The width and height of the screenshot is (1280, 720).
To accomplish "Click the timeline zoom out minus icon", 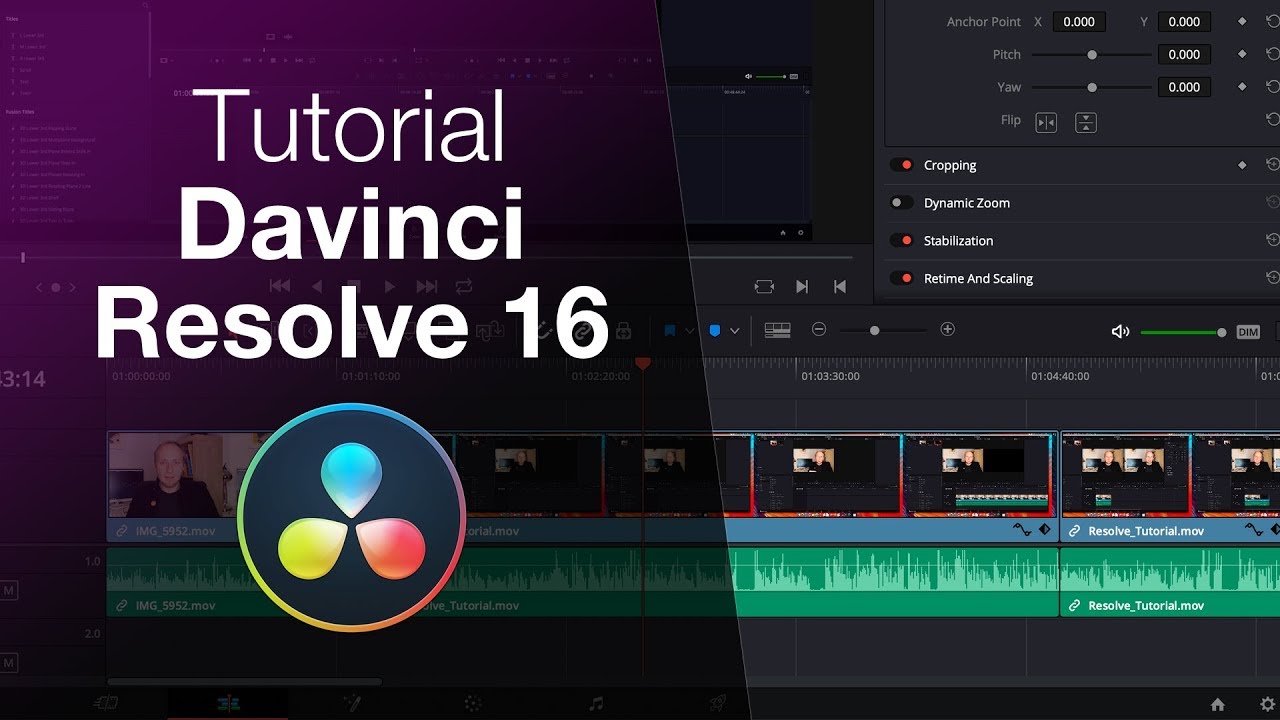I will [x=819, y=329].
